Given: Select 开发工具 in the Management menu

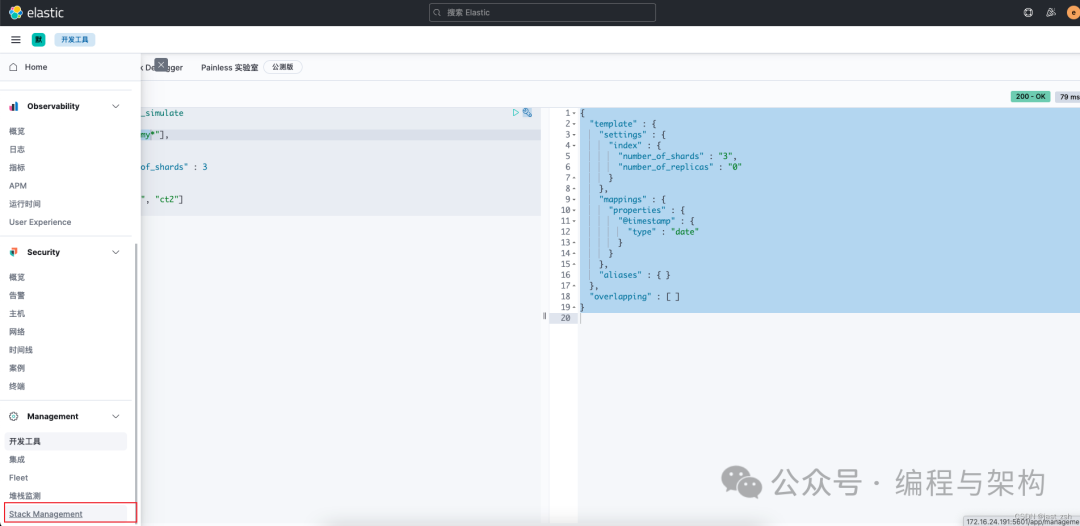Looking at the screenshot, I should tap(25, 441).
